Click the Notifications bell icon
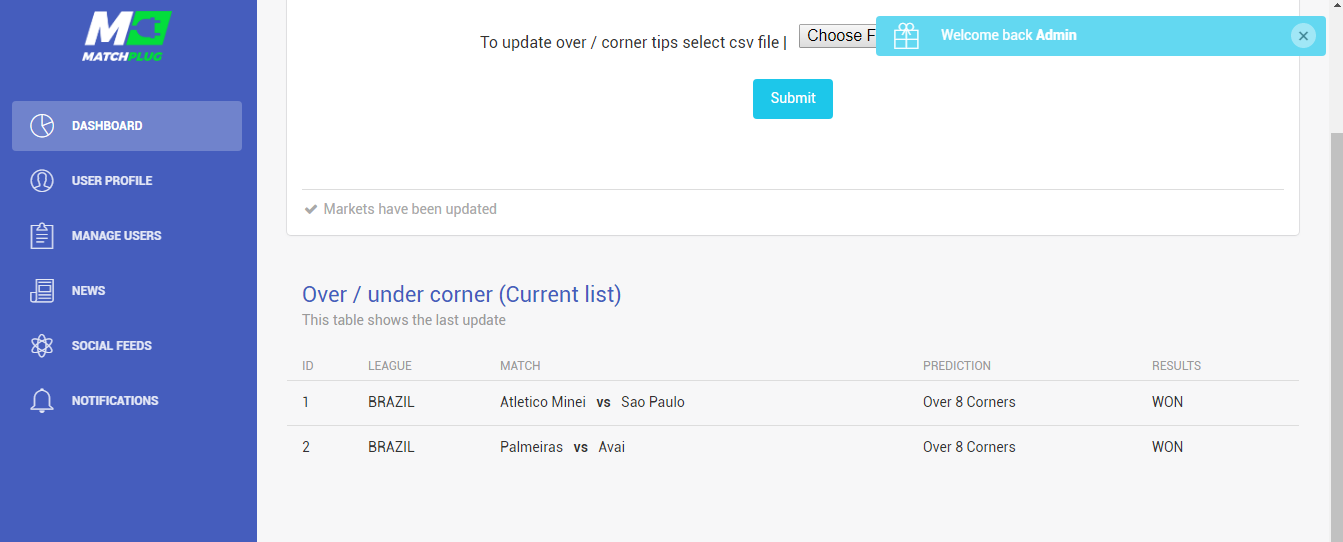 pos(42,401)
